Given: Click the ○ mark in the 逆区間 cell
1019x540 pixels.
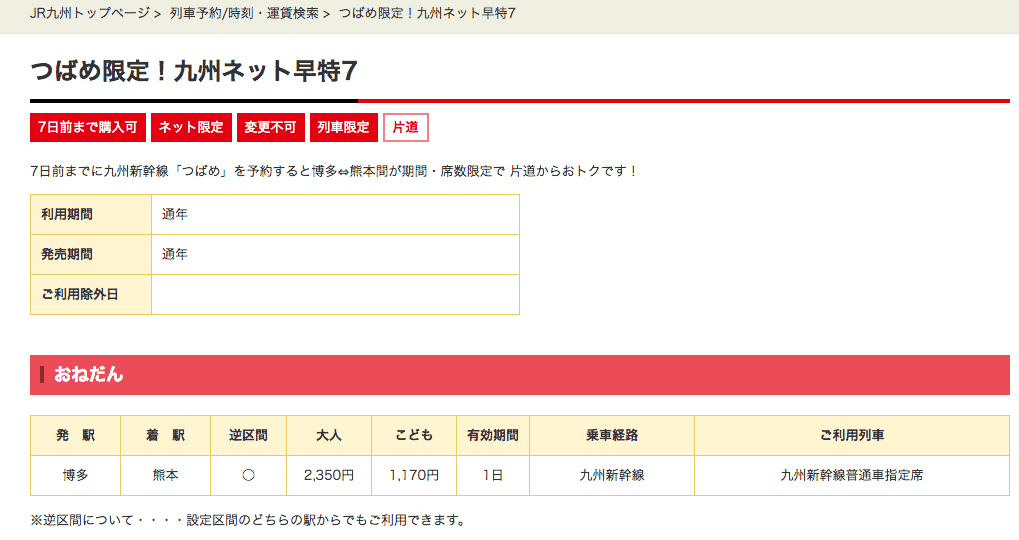Looking at the screenshot, I should point(248,476).
